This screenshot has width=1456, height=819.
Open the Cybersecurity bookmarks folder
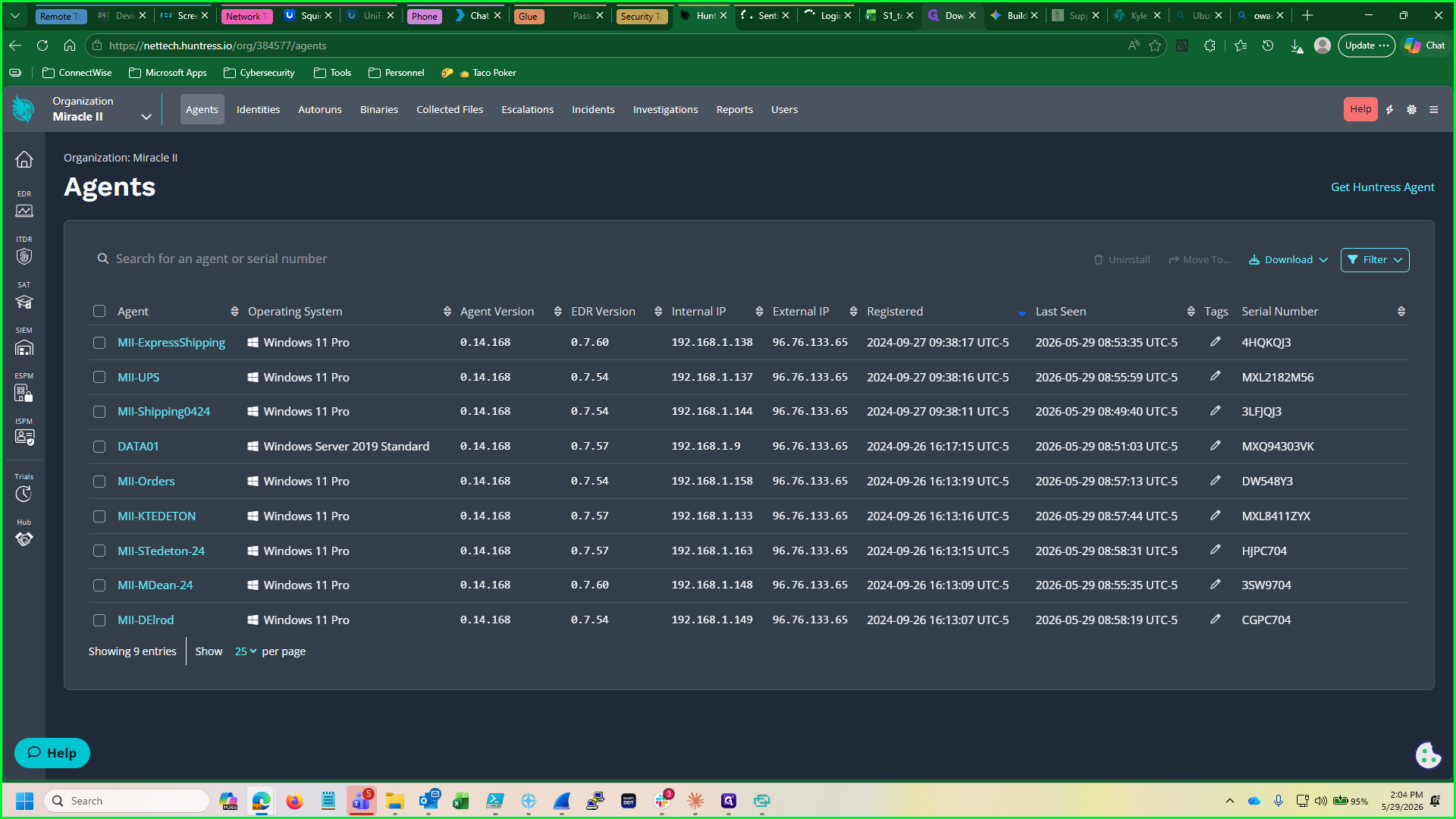(x=259, y=73)
